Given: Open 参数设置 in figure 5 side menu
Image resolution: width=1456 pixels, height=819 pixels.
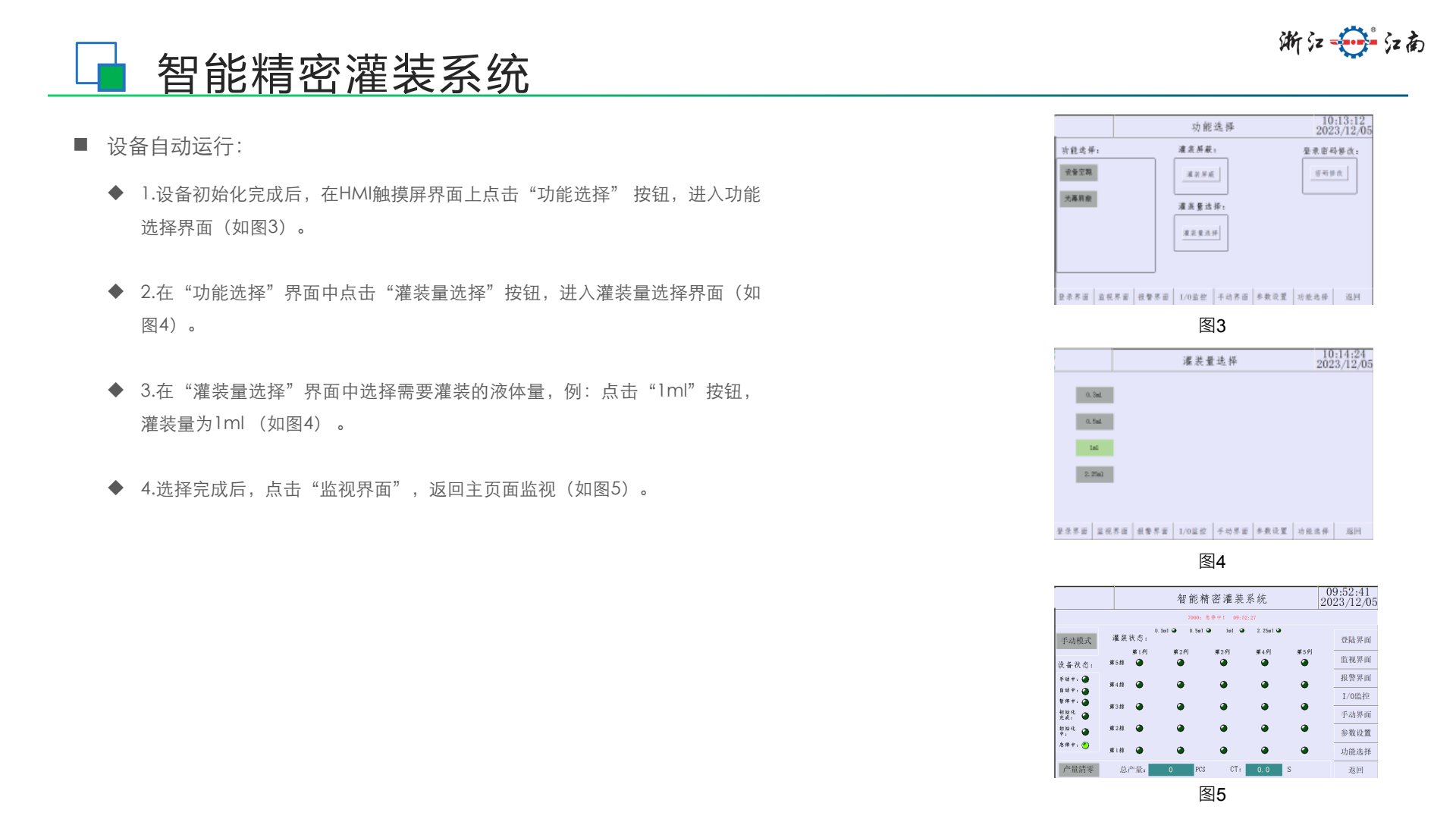Looking at the screenshot, I should 1355,733.
